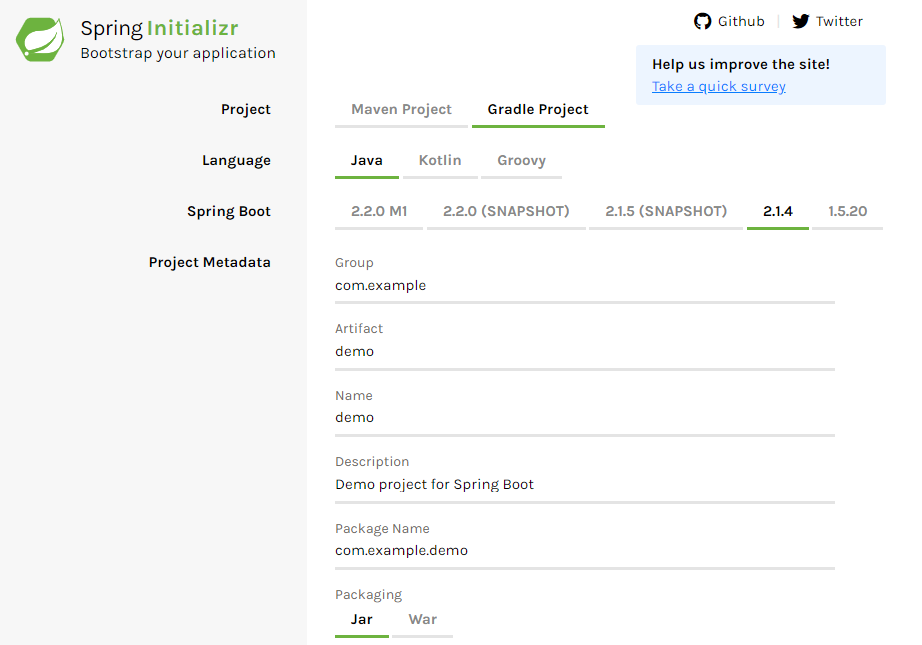Screen dimensions: 922x645
Task: Click the 'Group' field label
Action: coord(354,263)
